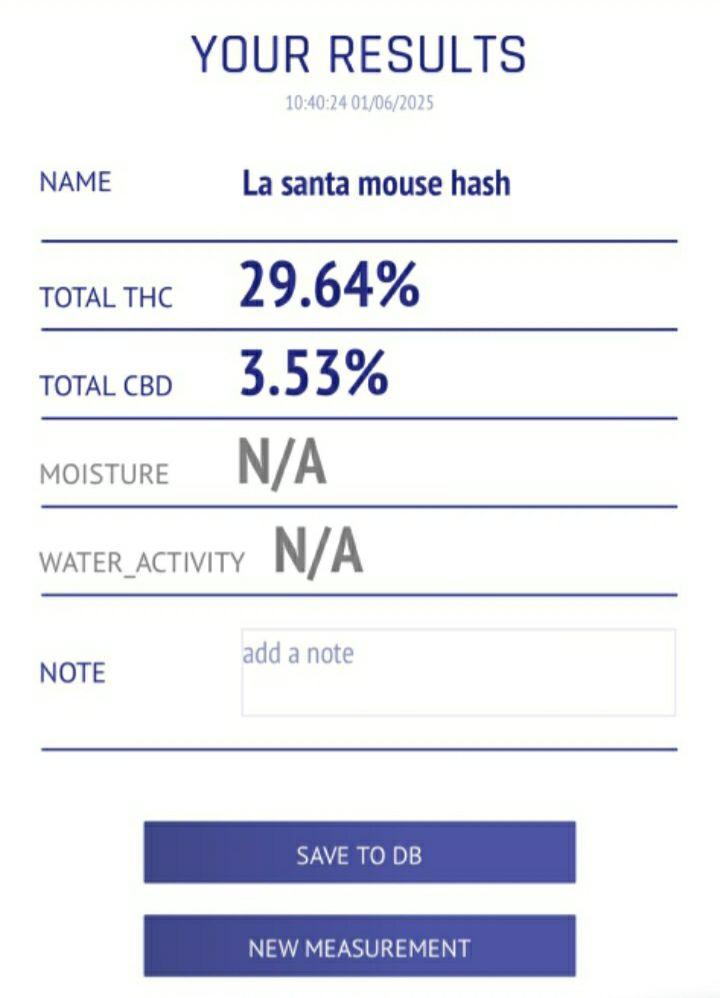Click the NAME label
Screen dimensions: 720x998
[75, 183]
